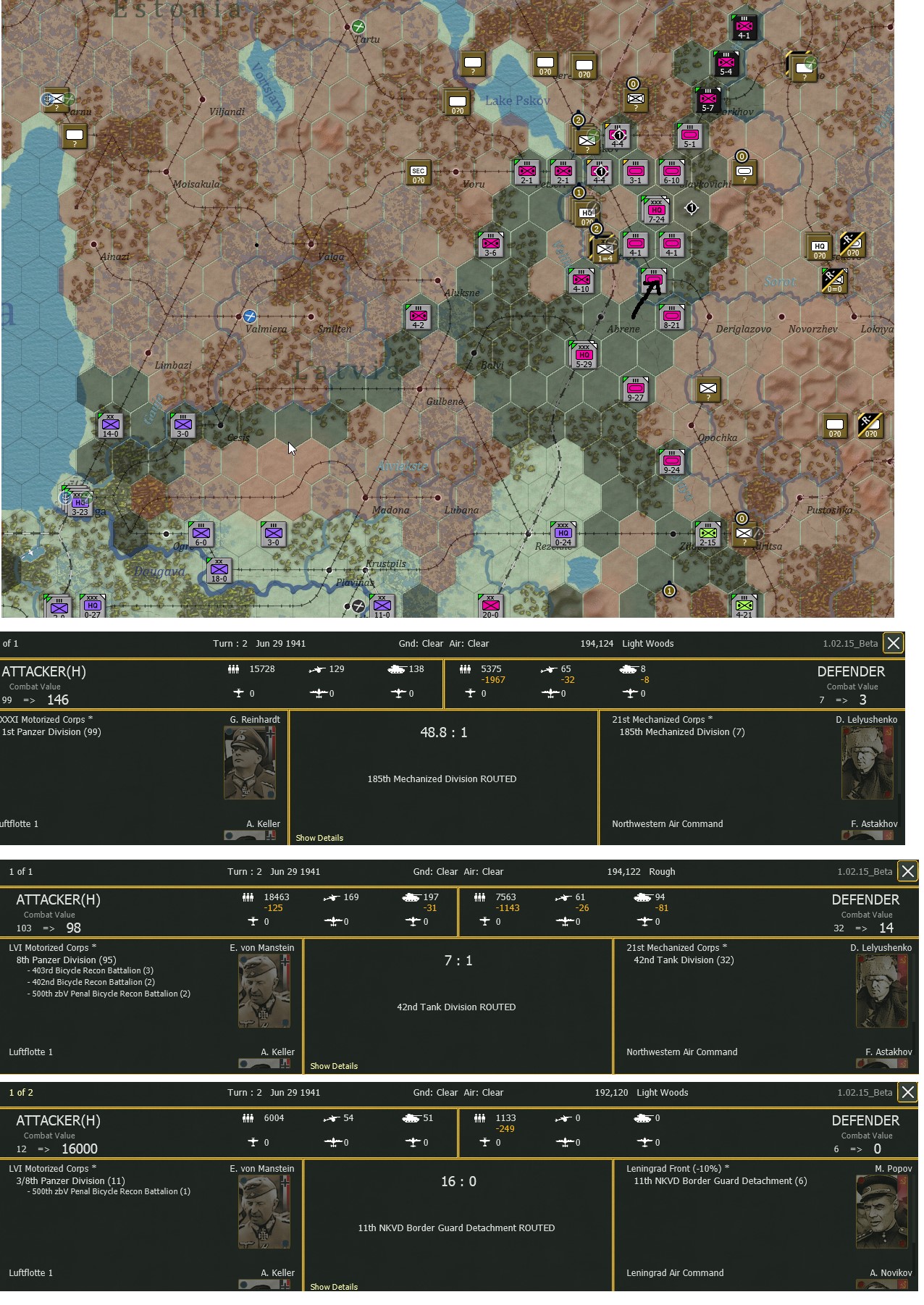Screen dimensions: 924x1305
Task: Click Manstein's portrait in 42nd Tank battle
Action: [264, 991]
